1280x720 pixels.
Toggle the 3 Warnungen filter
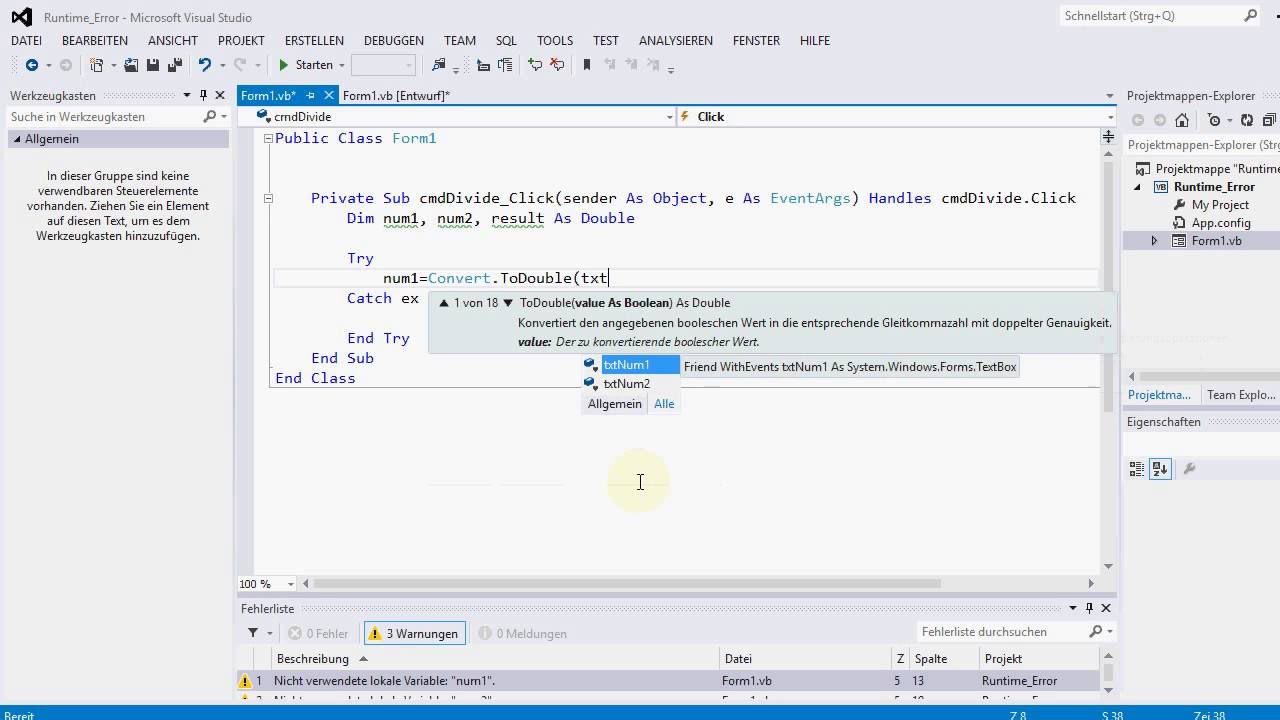click(x=412, y=633)
